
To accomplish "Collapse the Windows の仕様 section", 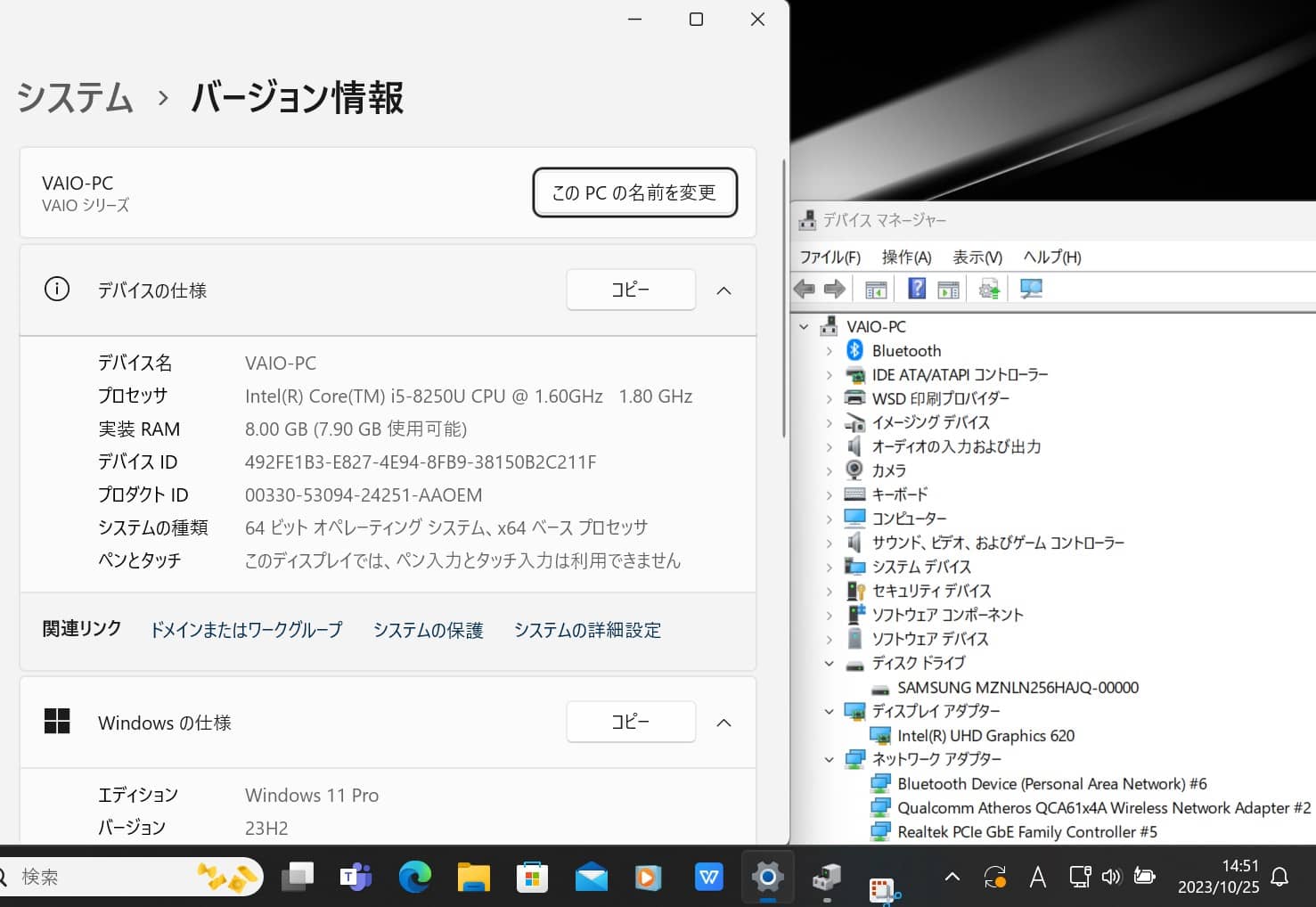I will tap(723, 723).
